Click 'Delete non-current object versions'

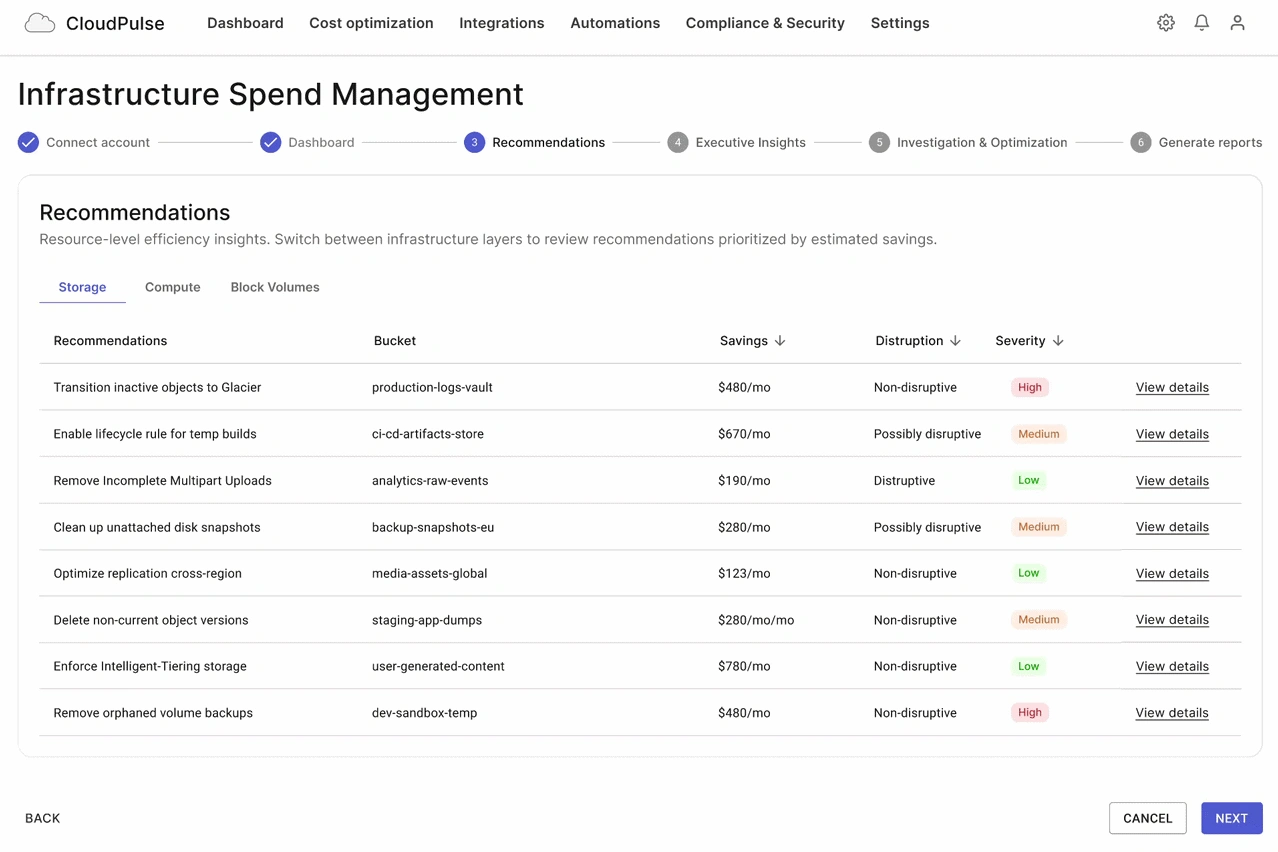pyautogui.click(x=151, y=620)
